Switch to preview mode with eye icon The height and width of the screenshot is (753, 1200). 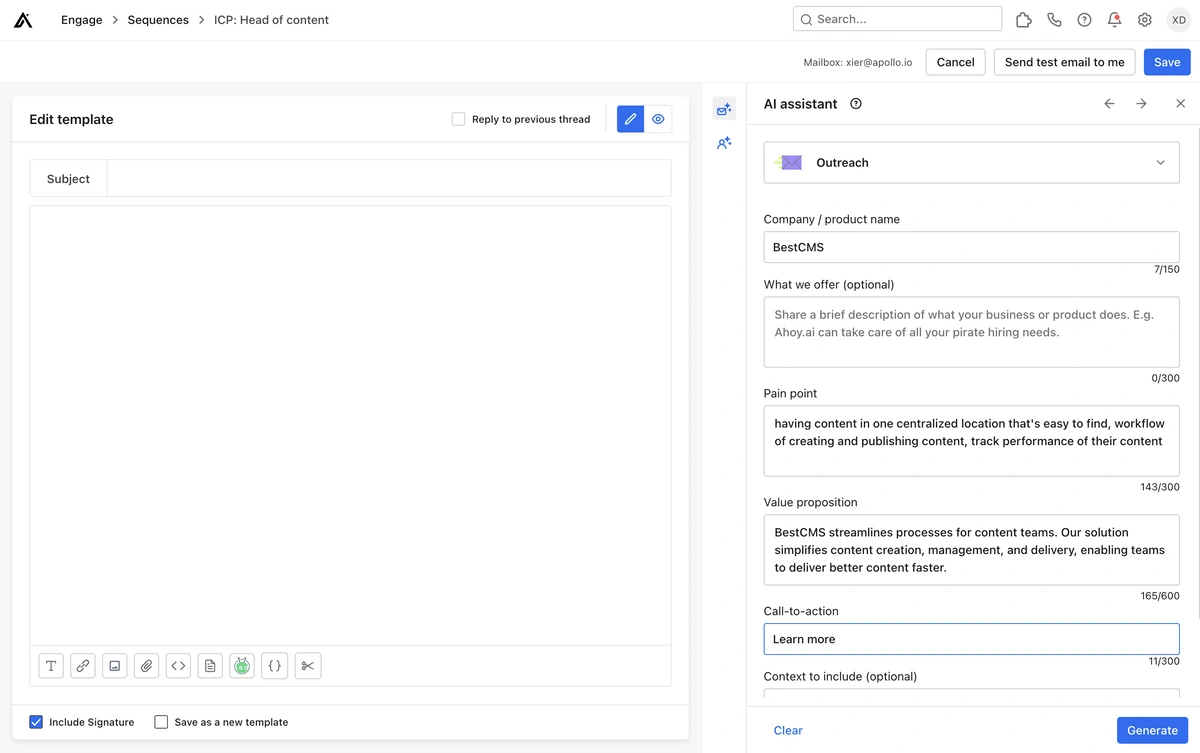658,119
